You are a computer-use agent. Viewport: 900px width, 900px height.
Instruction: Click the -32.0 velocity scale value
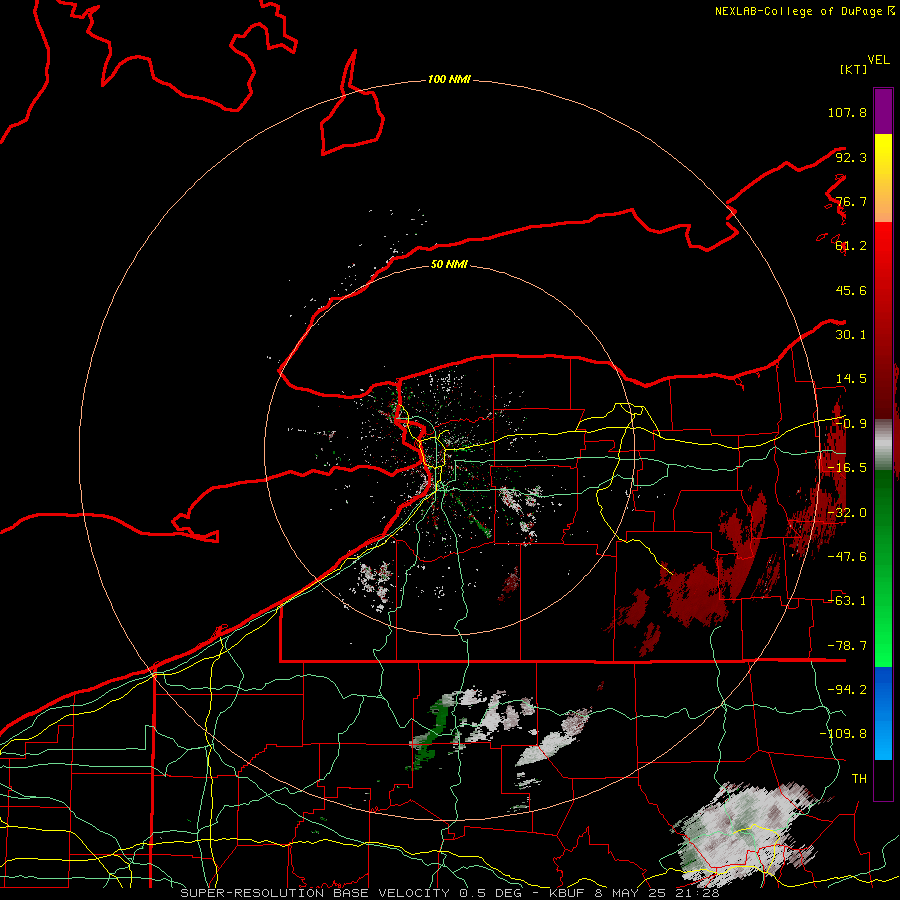(x=847, y=513)
